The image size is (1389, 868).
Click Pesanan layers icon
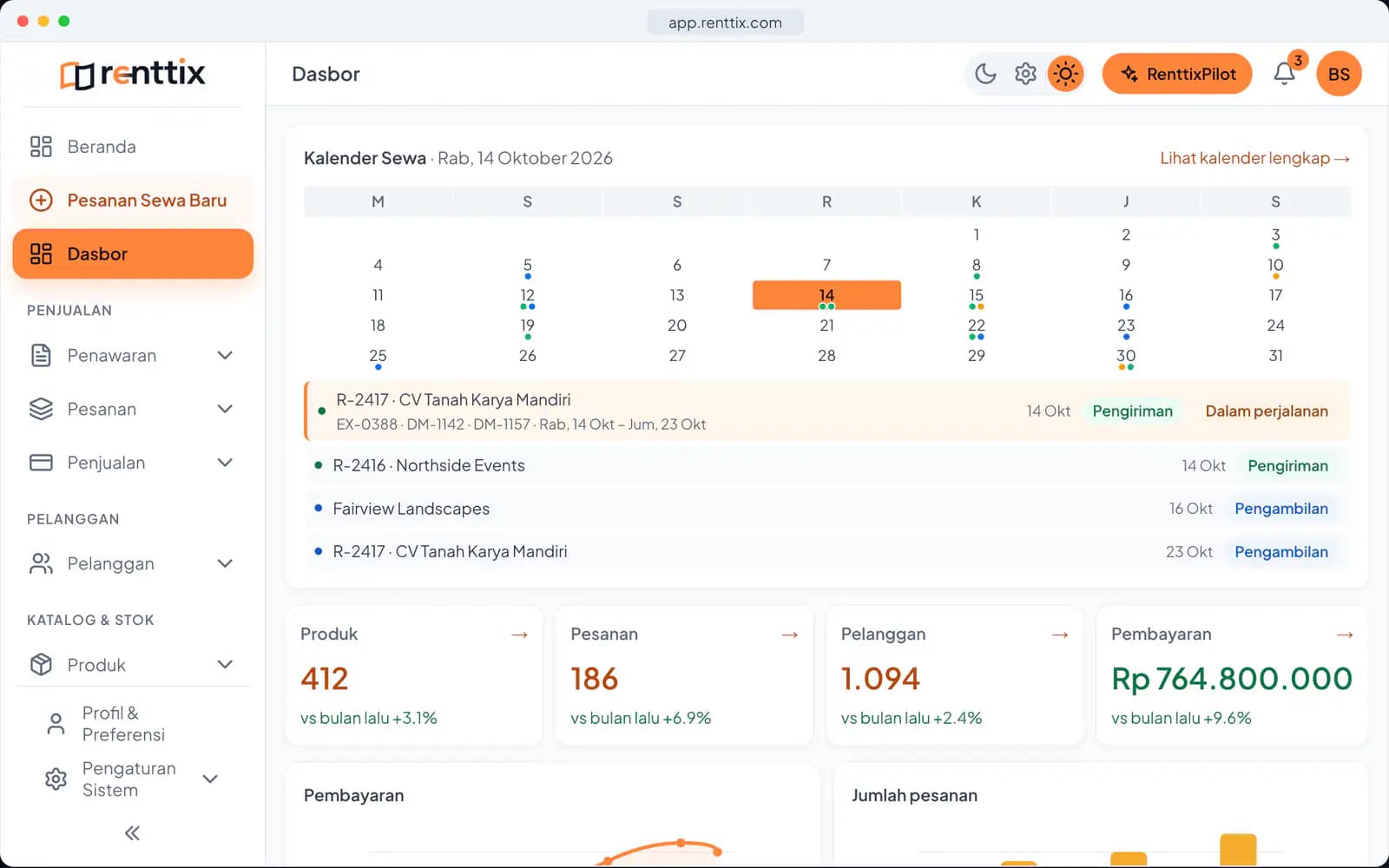pos(41,409)
